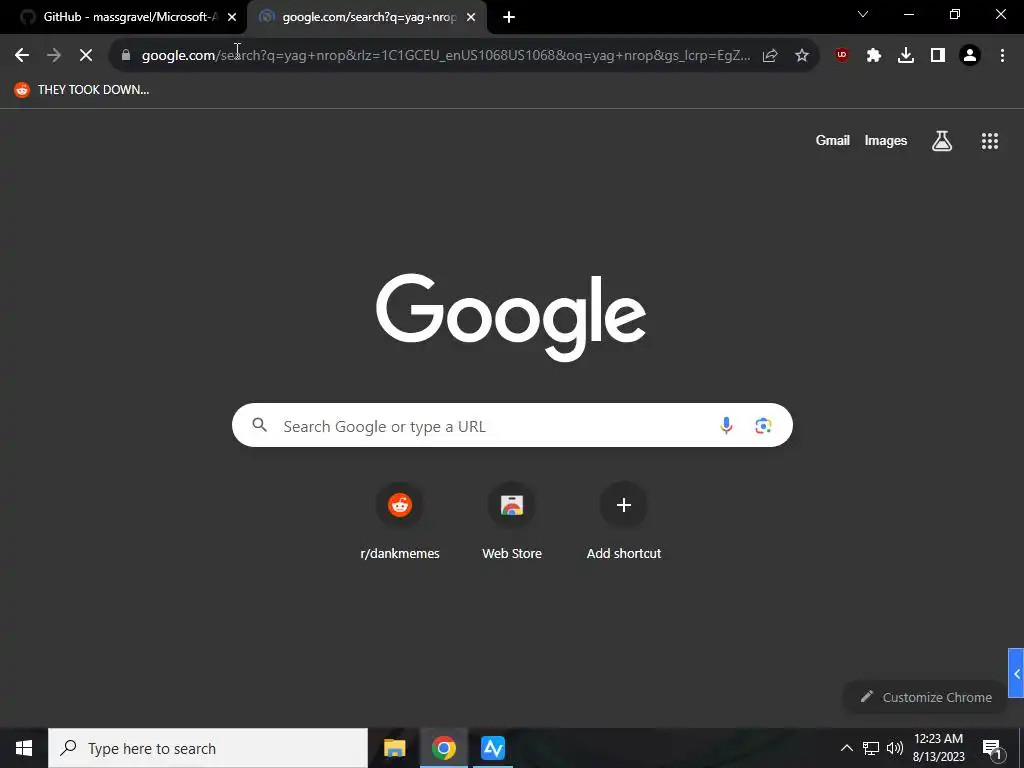
Task: Open Windows Start menu
Action: [x=24, y=748]
